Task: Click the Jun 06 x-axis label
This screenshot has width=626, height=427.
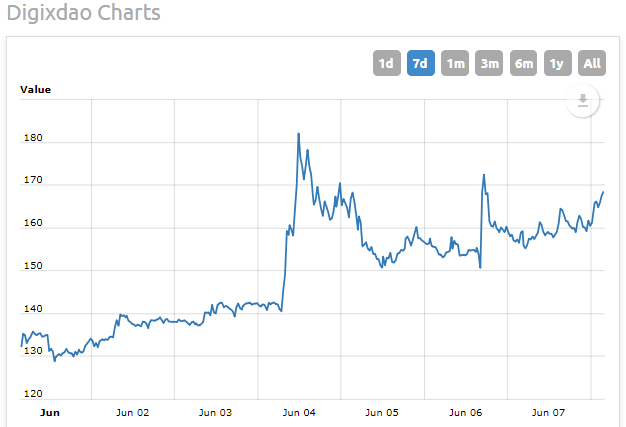Action: 466,413
